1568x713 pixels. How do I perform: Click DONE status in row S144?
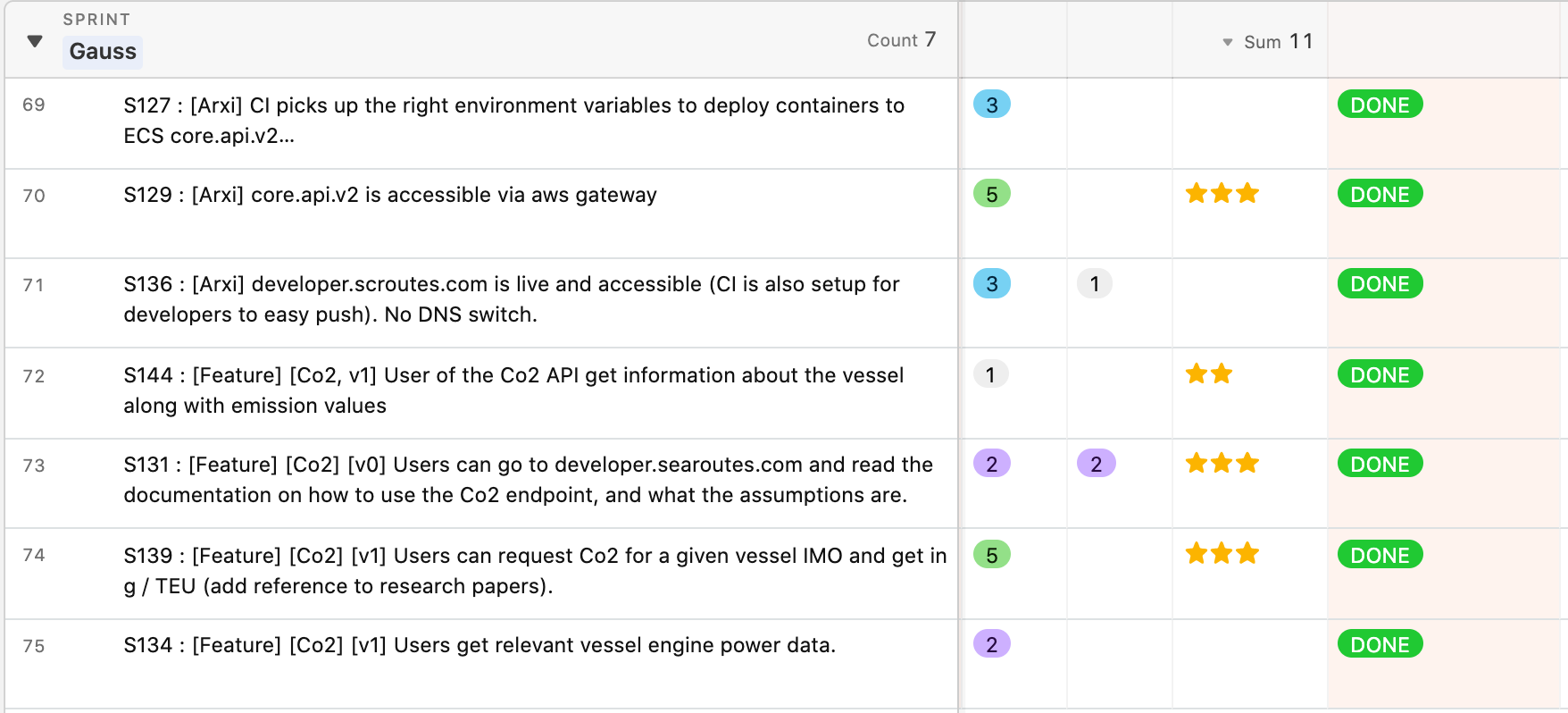(x=1380, y=374)
